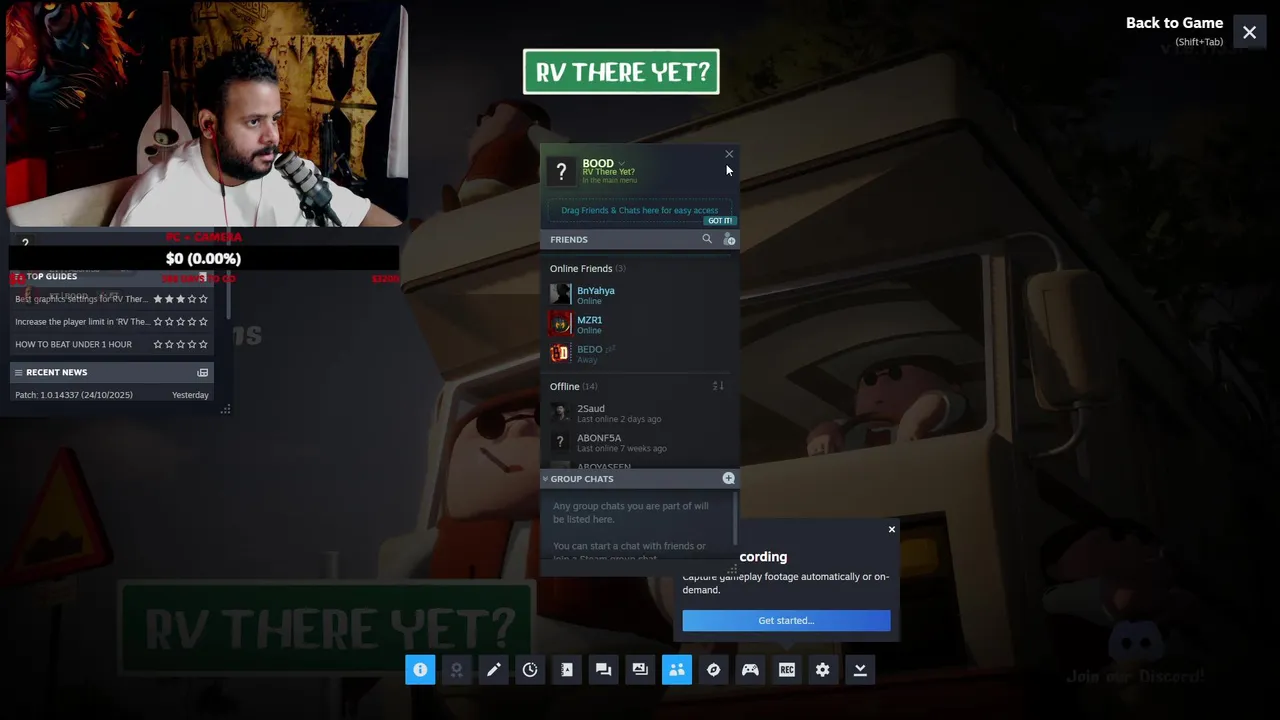This screenshot has height=720, width=1280.
Task: Select offline friend ABONF5A
Action: coord(640,442)
